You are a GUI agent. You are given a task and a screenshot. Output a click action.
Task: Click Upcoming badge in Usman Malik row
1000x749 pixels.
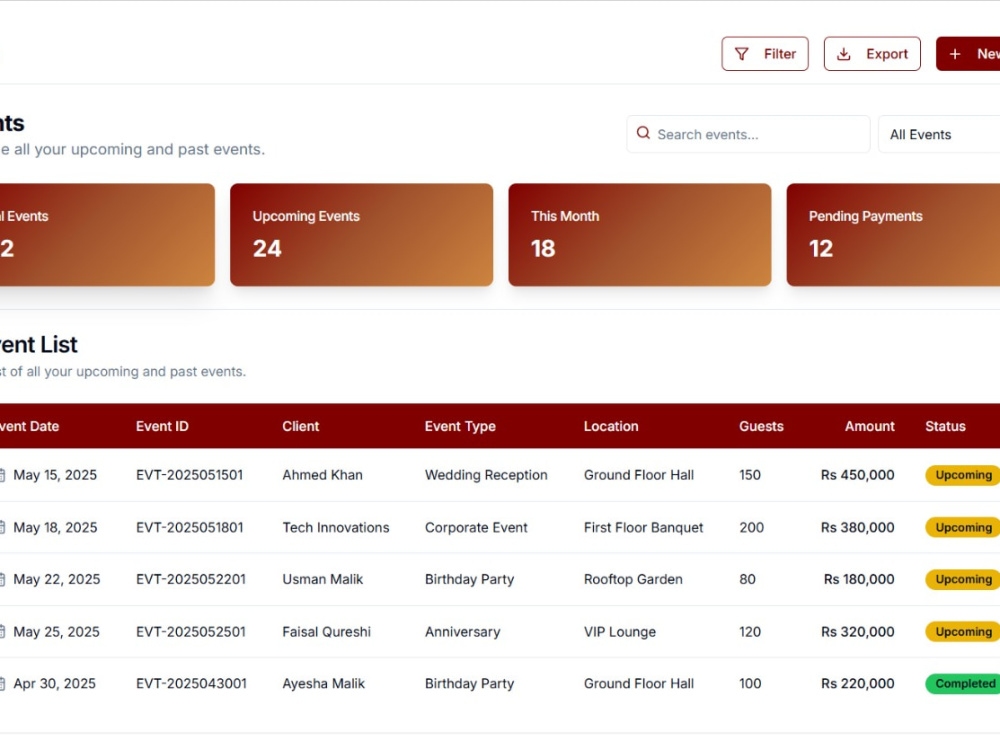[962, 579]
